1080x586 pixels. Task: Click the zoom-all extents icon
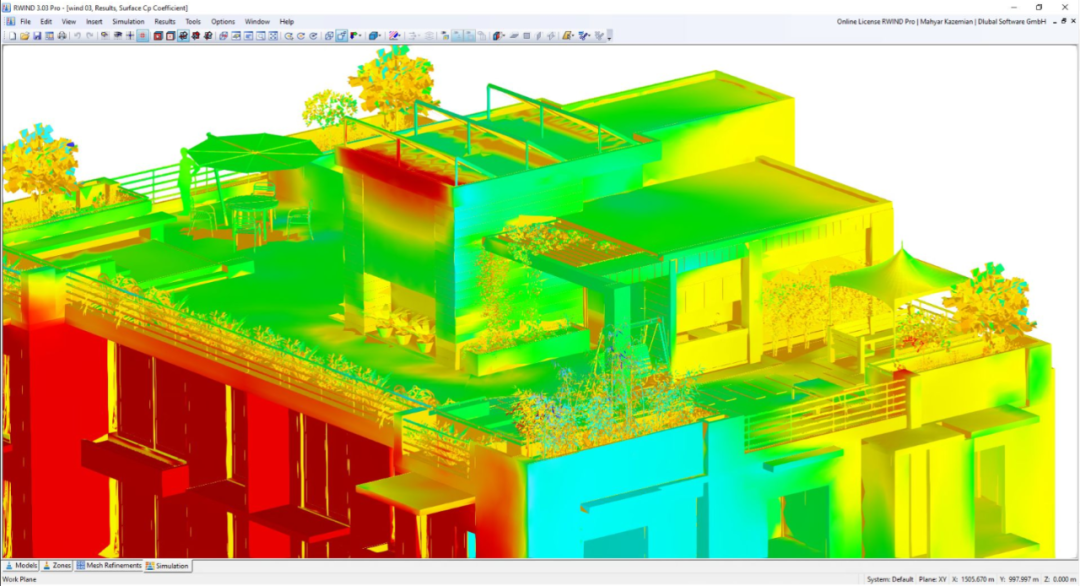click(x=273, y=36)
